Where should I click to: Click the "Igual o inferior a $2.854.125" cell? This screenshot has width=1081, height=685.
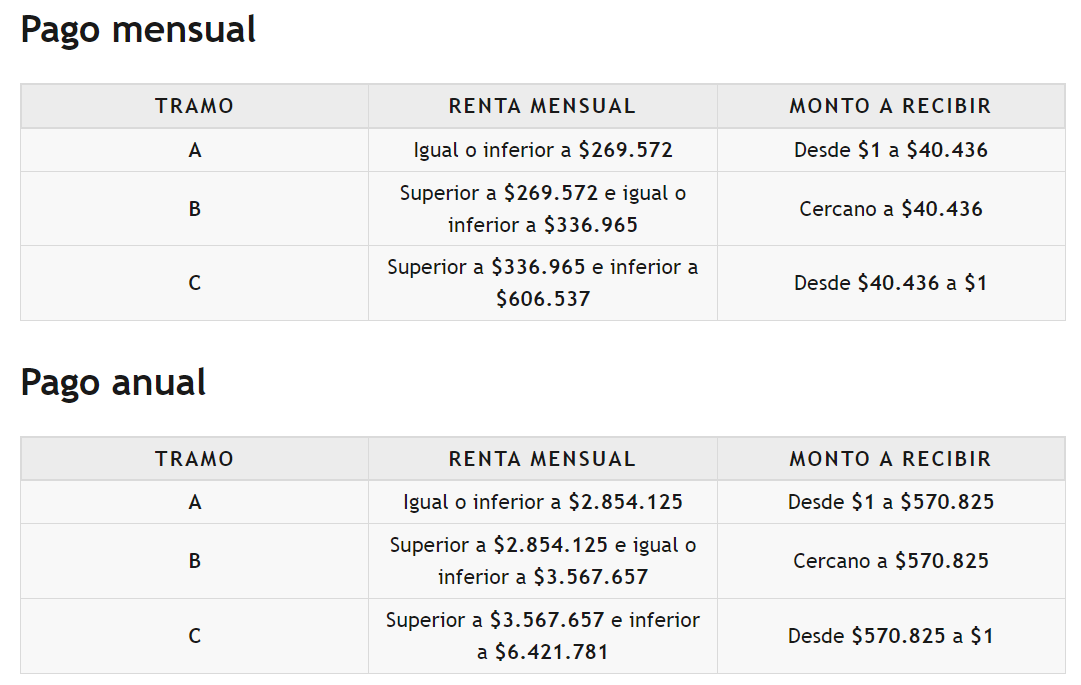tap(542, 502)
